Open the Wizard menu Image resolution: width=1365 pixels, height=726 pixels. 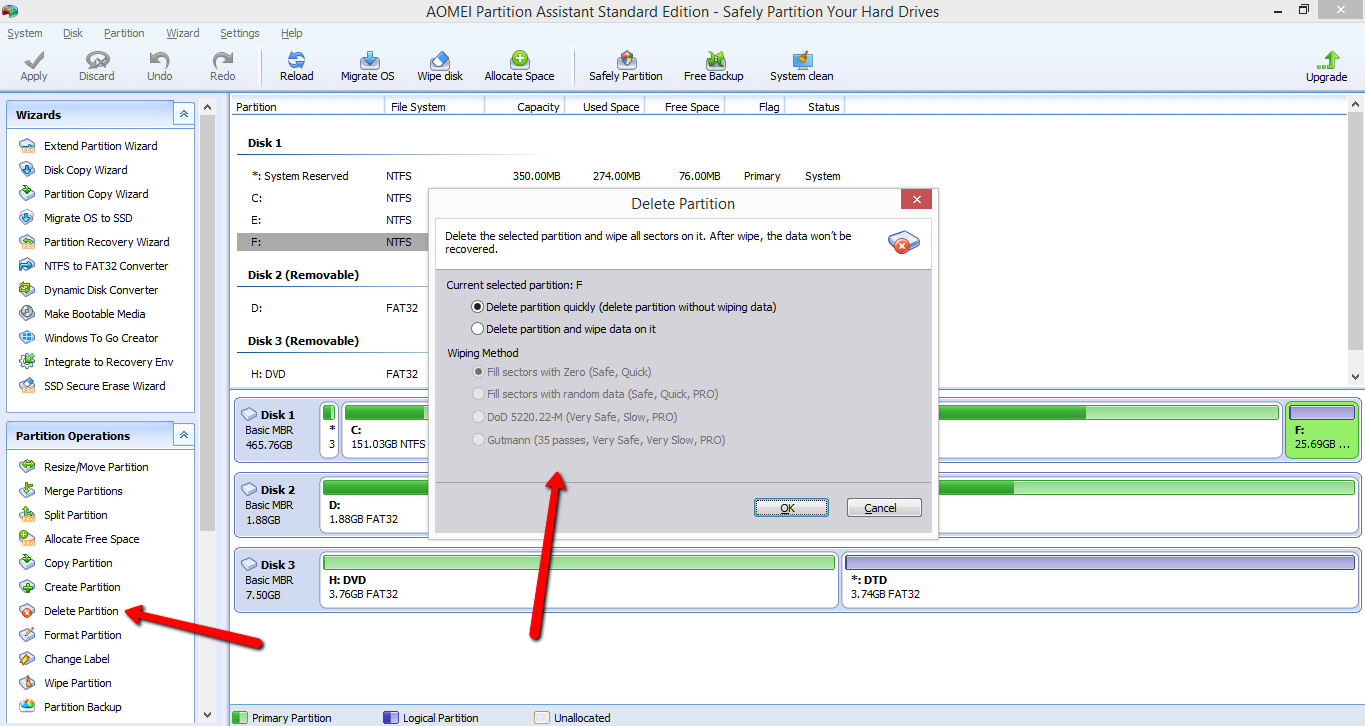[183, 33]
